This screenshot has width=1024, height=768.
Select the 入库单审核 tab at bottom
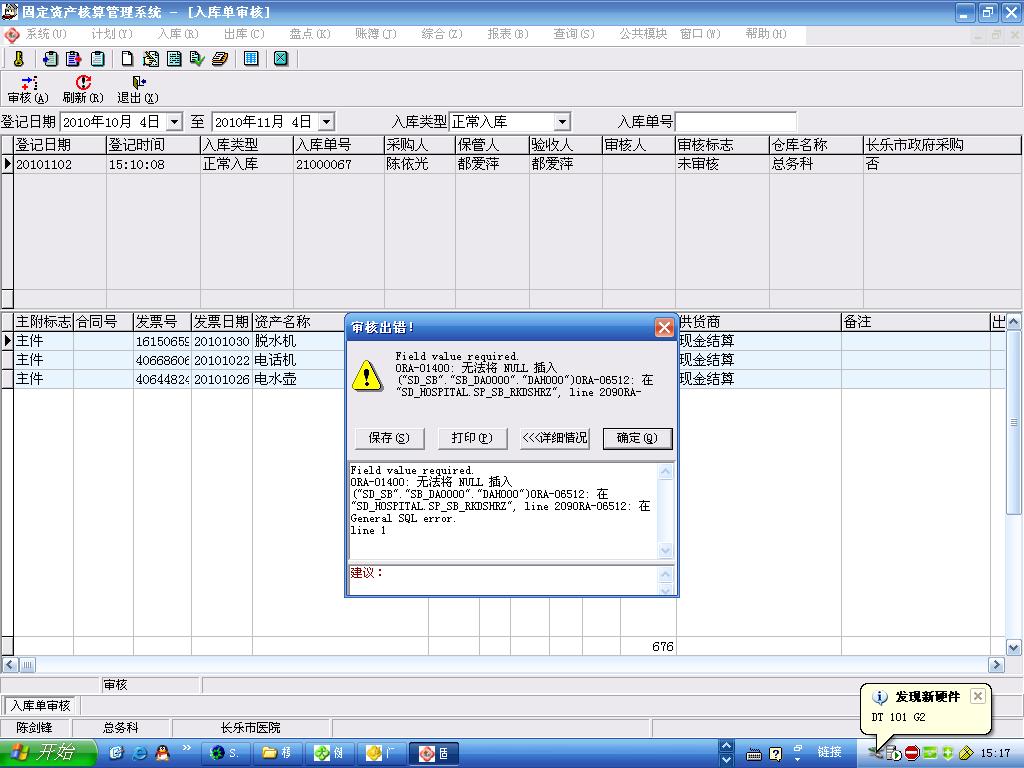(x=41, y=705)
